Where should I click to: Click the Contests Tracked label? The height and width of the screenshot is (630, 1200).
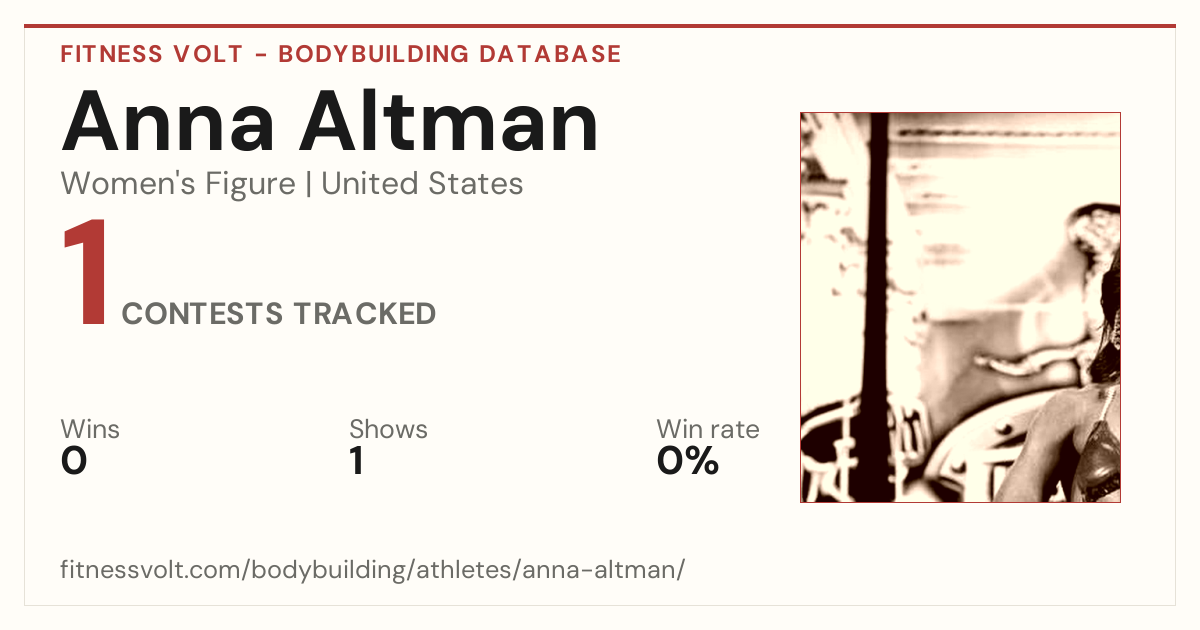tap(279, 314)
